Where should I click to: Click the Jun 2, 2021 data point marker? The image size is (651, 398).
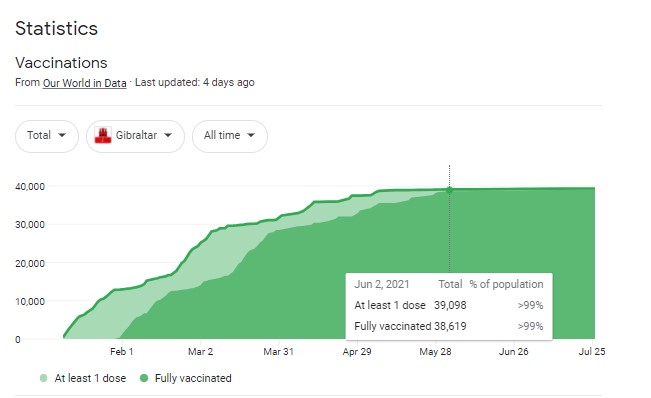[449, 190]
